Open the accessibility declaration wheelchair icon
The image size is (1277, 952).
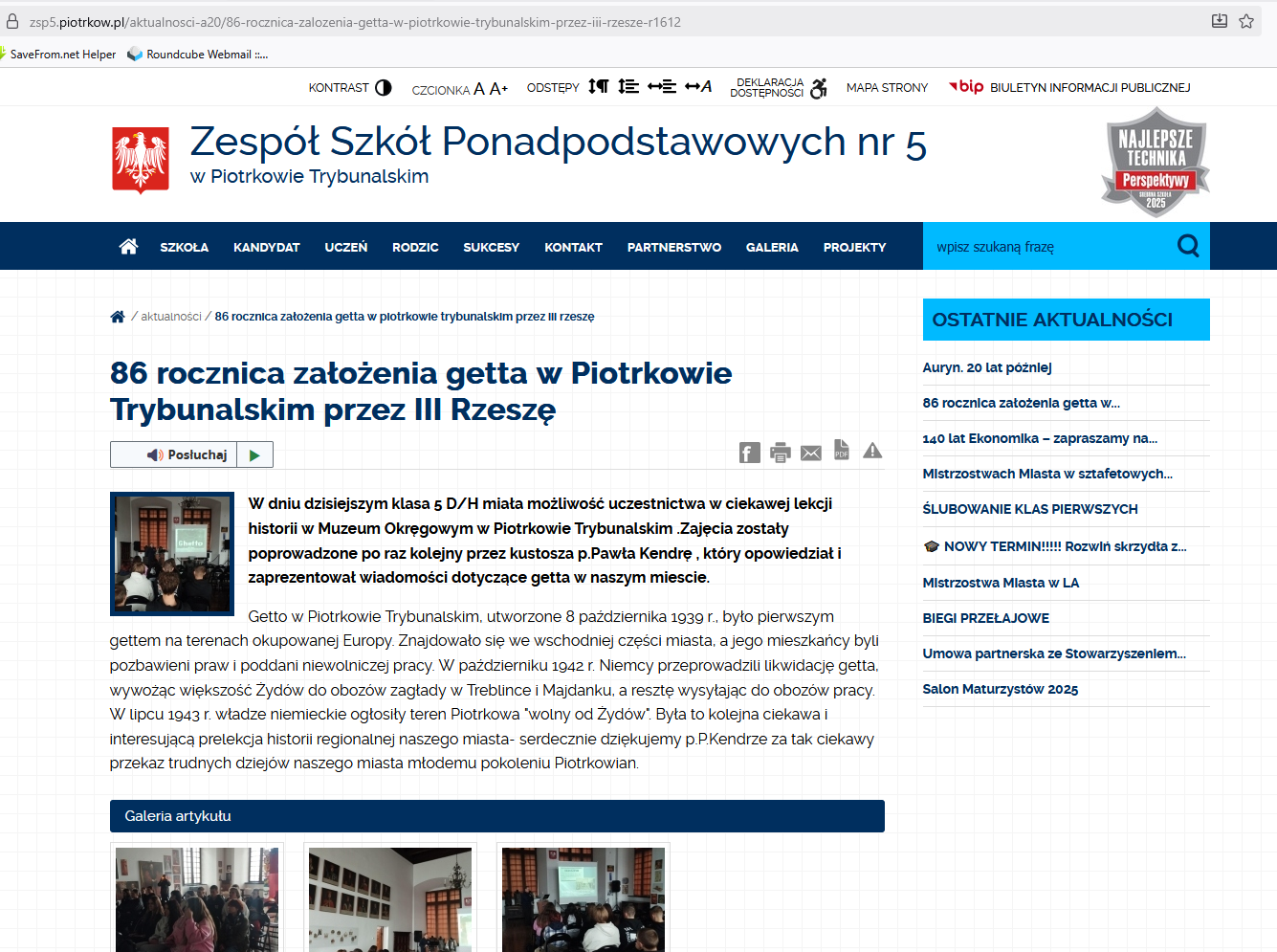coord(819,88)
